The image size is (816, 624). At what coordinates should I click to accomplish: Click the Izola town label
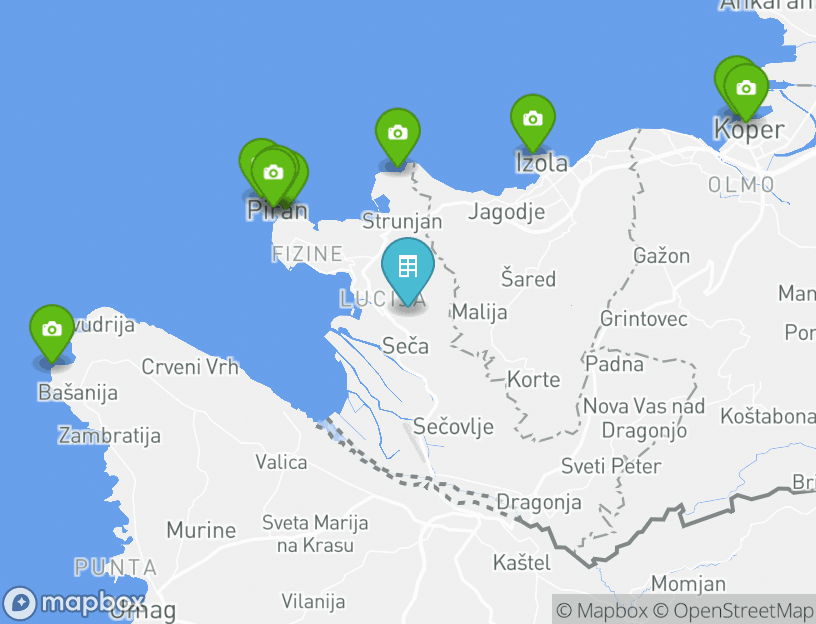542,163
